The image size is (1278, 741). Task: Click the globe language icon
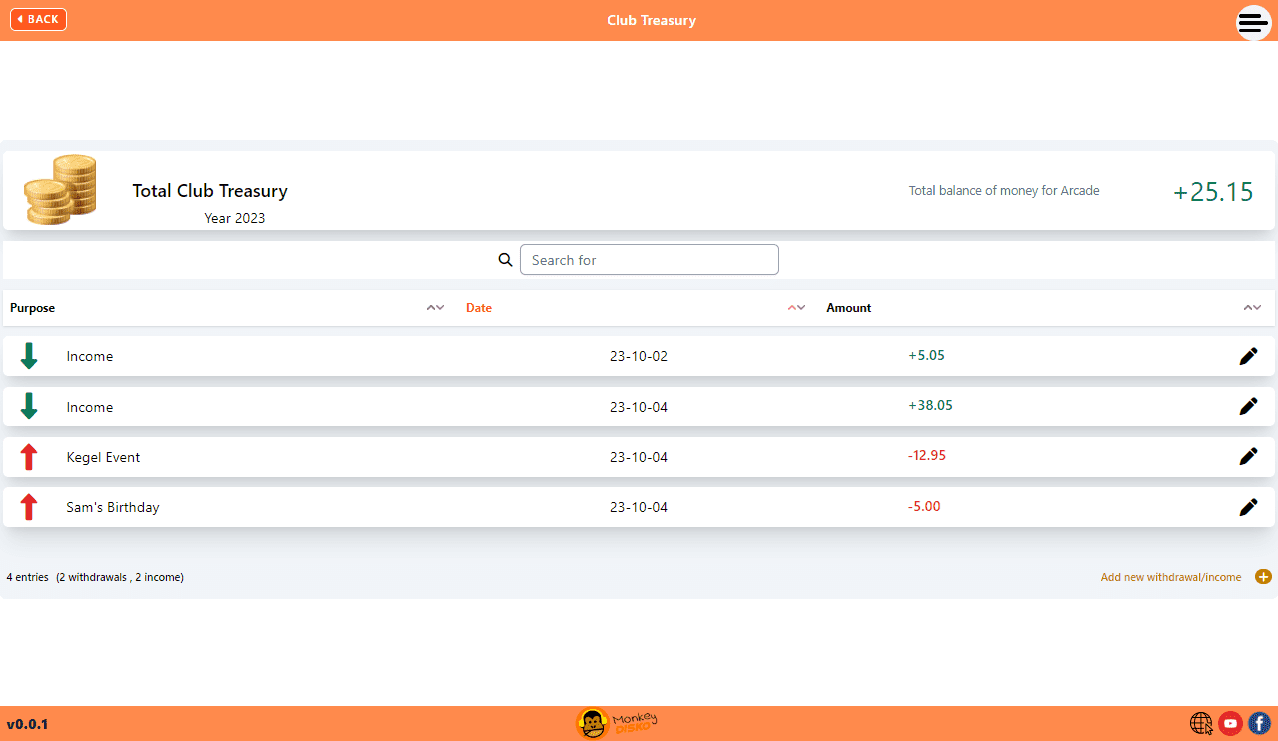[x=1201, y=723]
